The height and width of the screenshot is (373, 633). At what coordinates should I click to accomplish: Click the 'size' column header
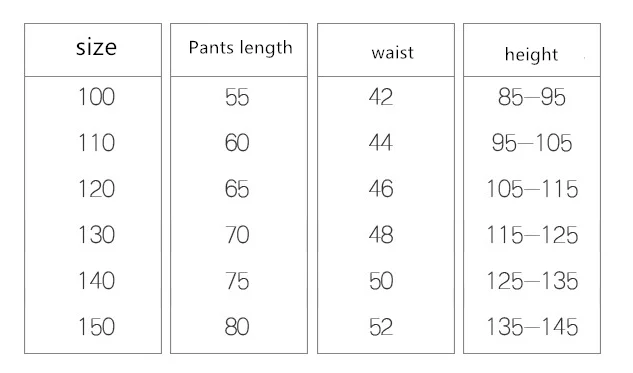point(96,48)
